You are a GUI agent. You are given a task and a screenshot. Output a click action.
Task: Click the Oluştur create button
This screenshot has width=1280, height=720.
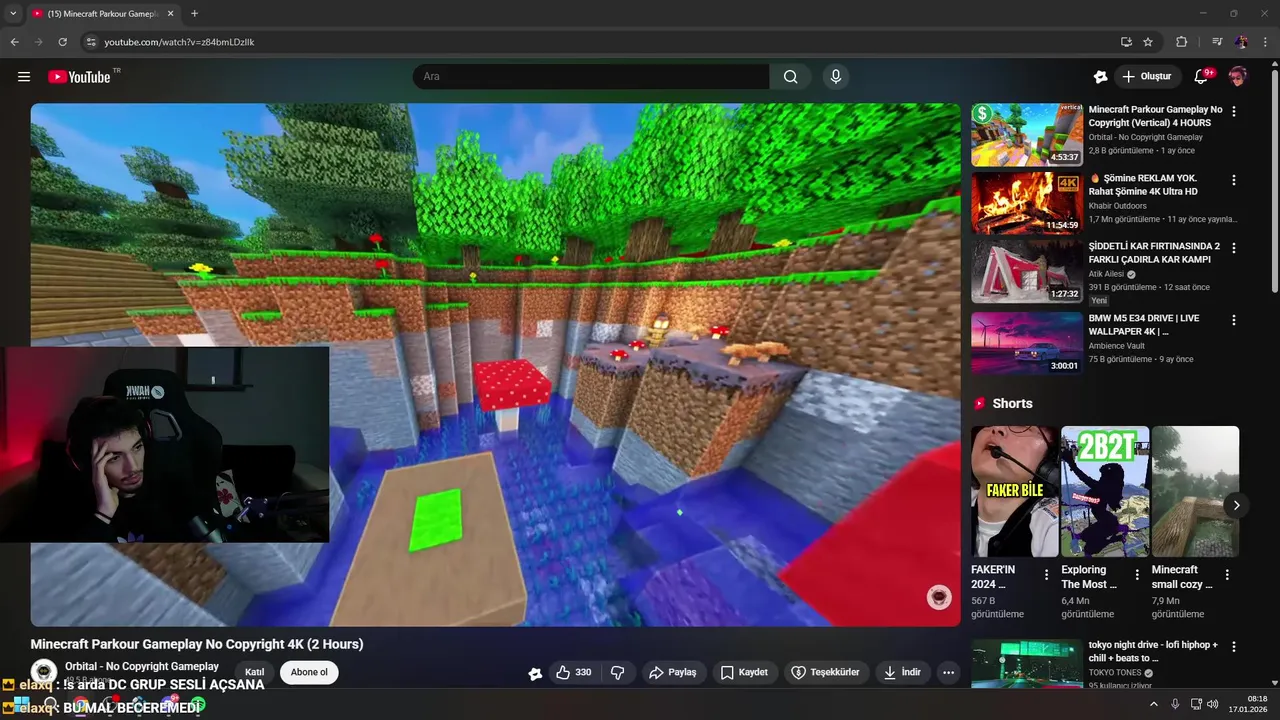1148,77
